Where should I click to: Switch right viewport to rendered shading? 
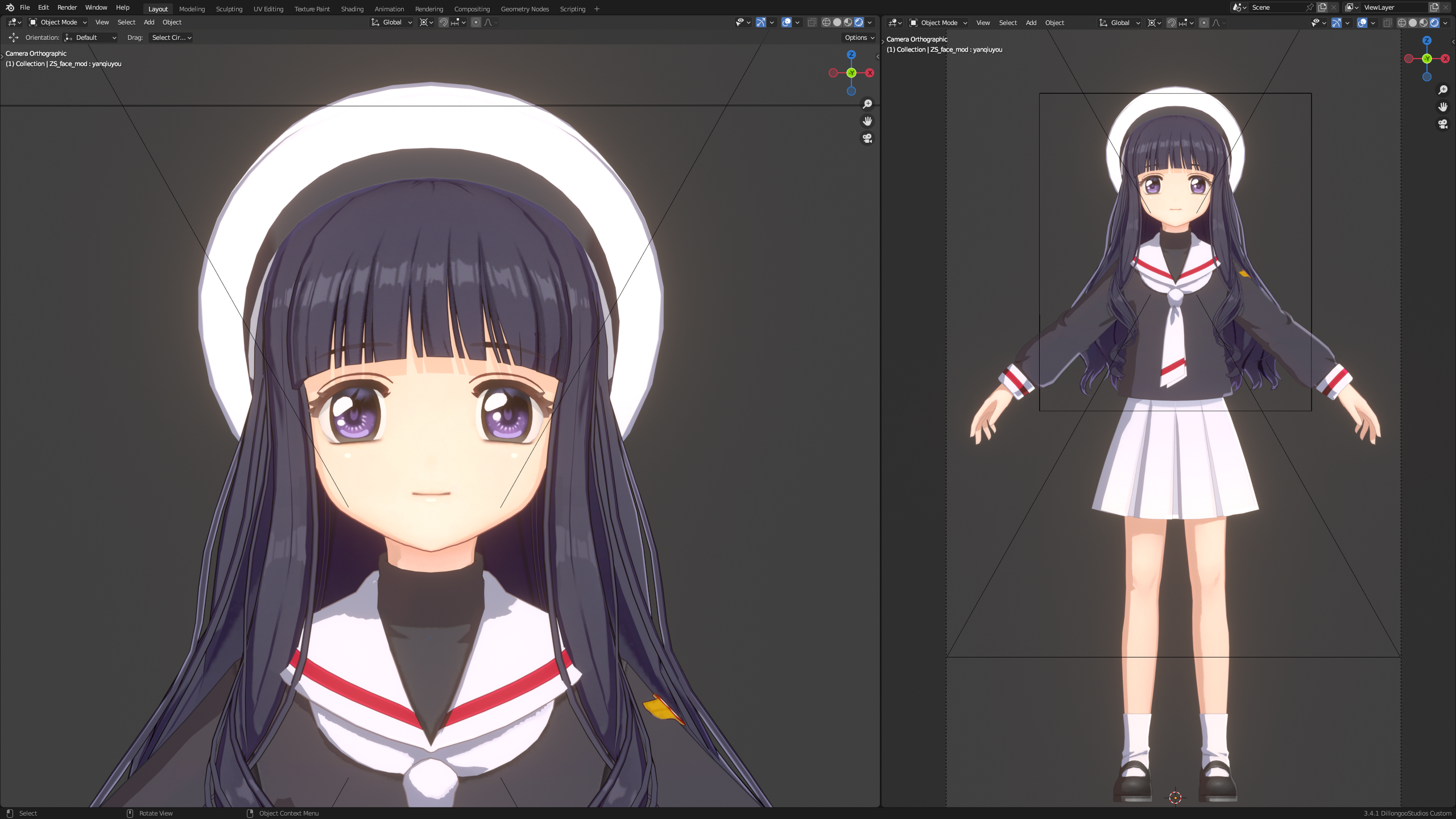tap(1434, 23)
